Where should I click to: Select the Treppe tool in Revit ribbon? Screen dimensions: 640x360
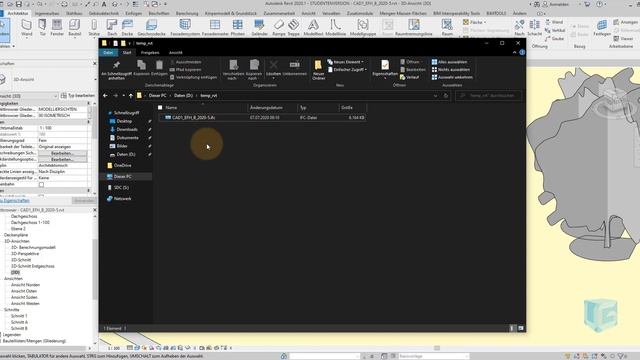point(293,28)
